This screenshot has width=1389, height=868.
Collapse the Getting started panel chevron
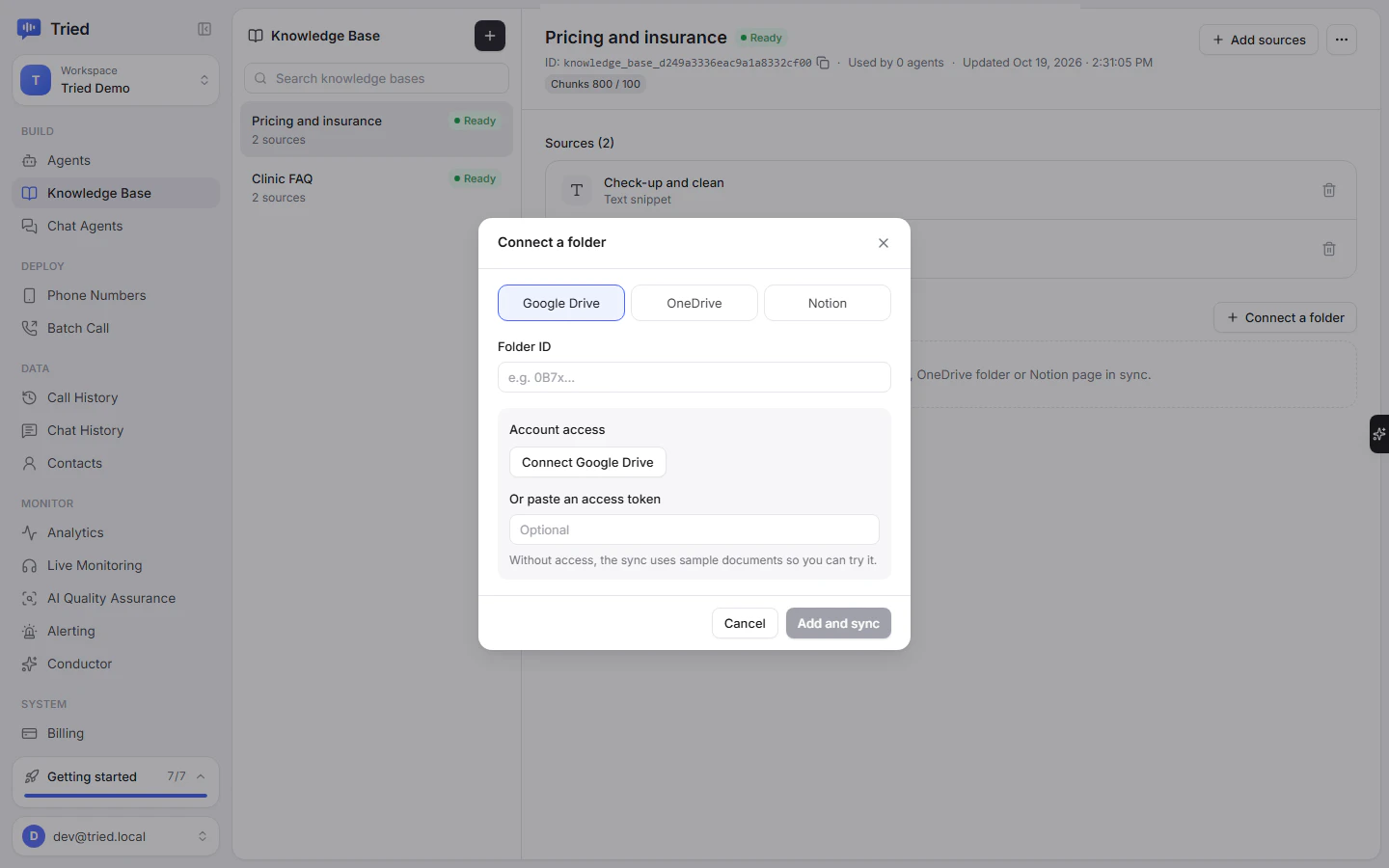[201, 776]
